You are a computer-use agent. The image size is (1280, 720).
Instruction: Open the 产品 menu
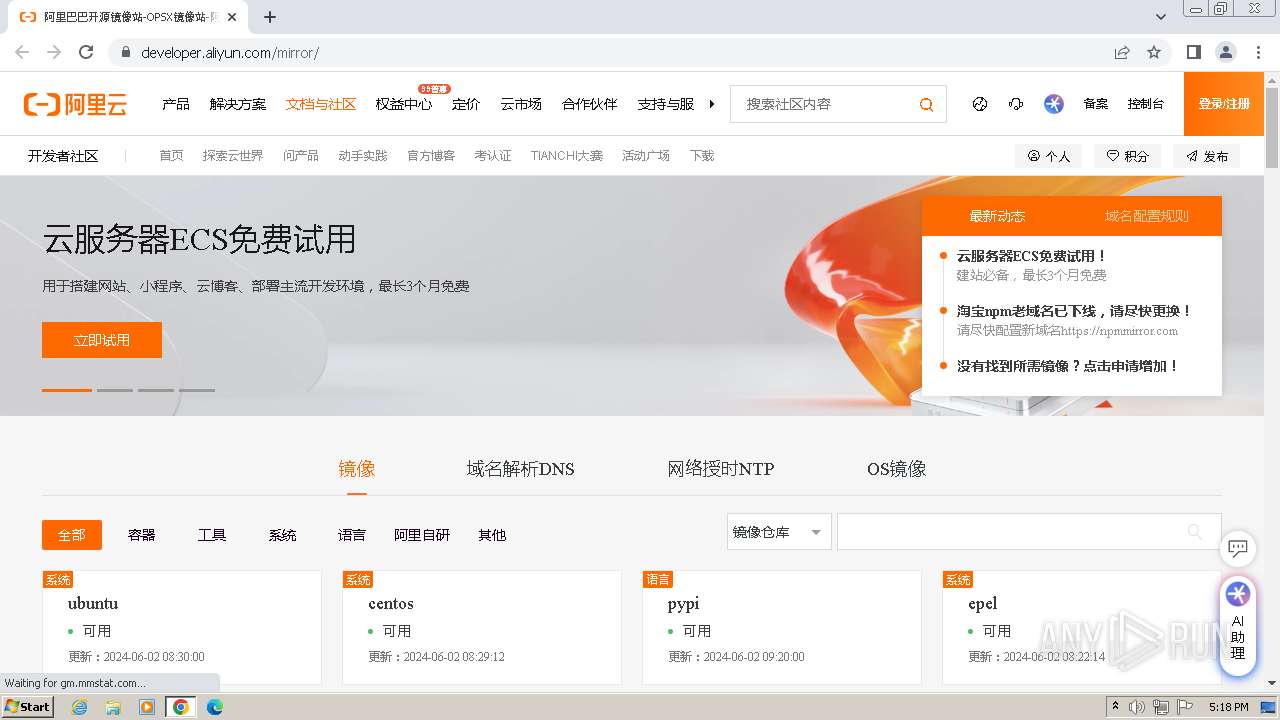[x=176, y=104]
